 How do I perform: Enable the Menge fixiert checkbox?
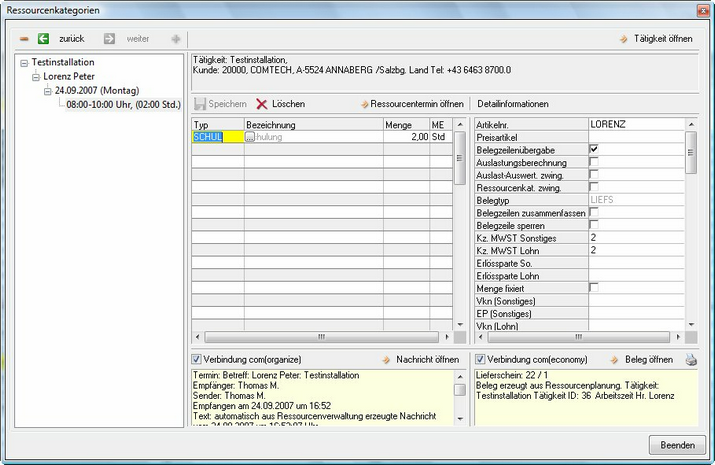click(594, 288)
